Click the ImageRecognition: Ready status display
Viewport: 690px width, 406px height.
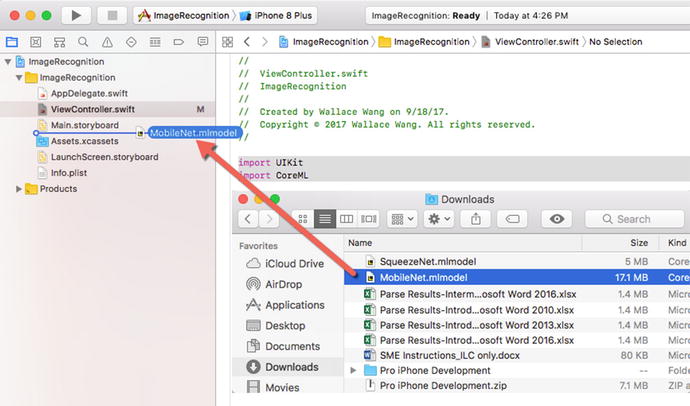point(528,16)
